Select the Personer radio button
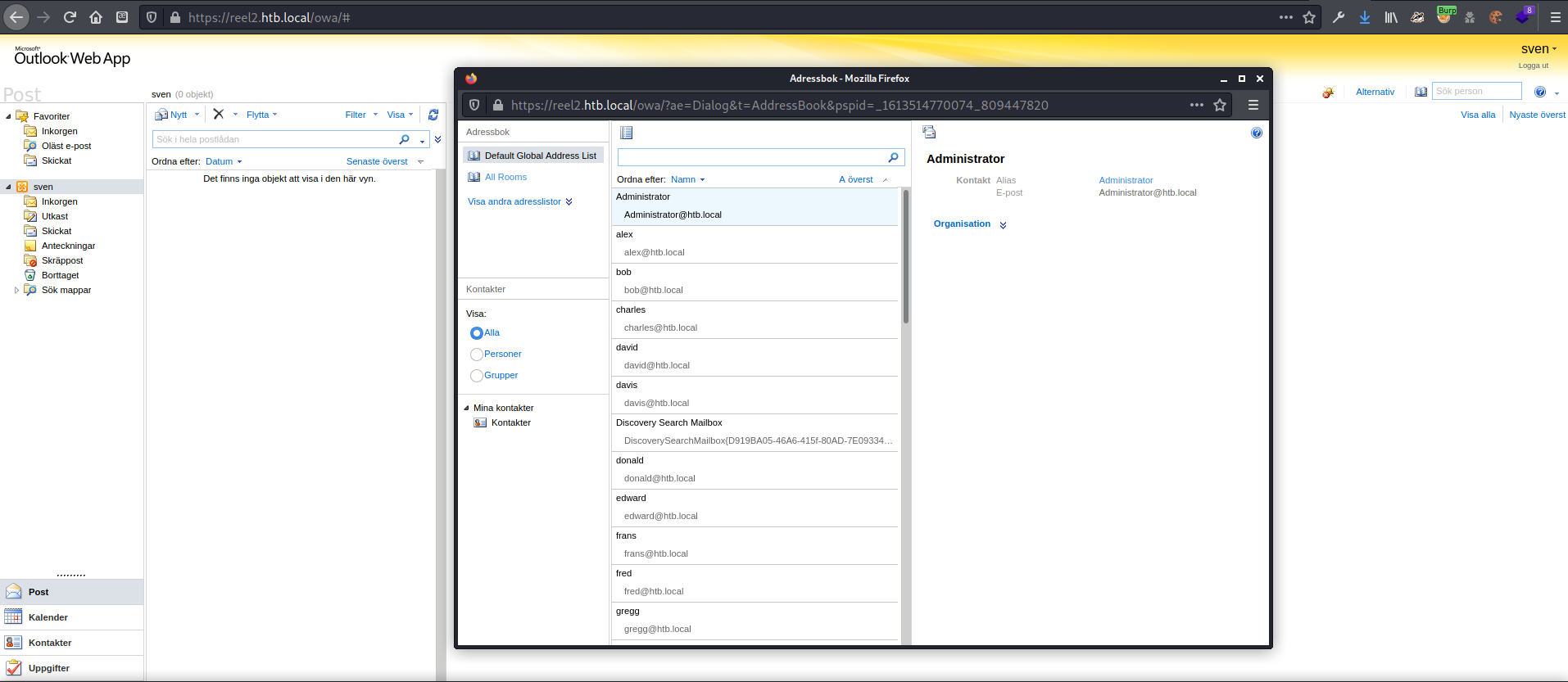This screenshot has width=1568, height=682. (477, 355)
